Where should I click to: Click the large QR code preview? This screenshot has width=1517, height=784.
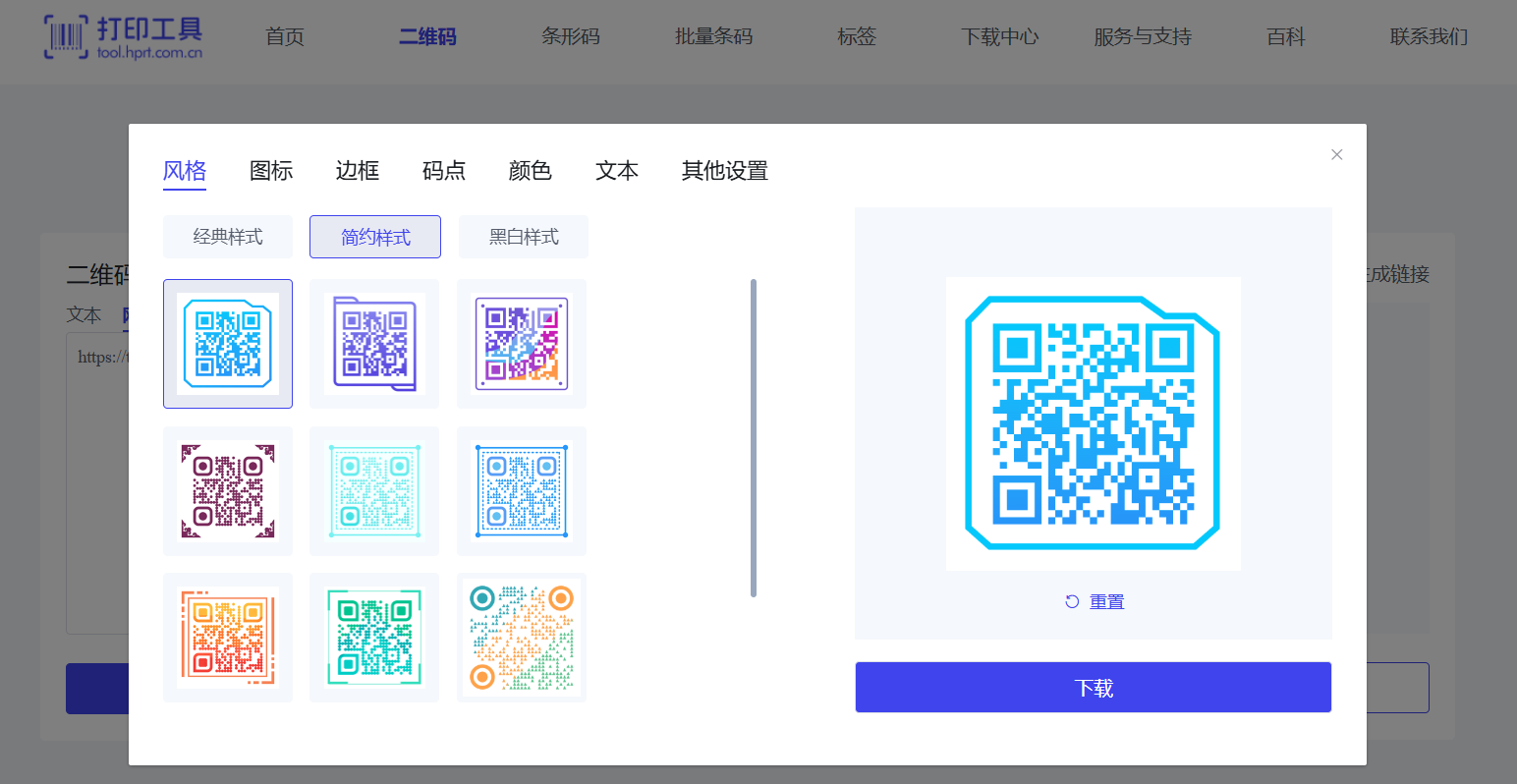1093,423
